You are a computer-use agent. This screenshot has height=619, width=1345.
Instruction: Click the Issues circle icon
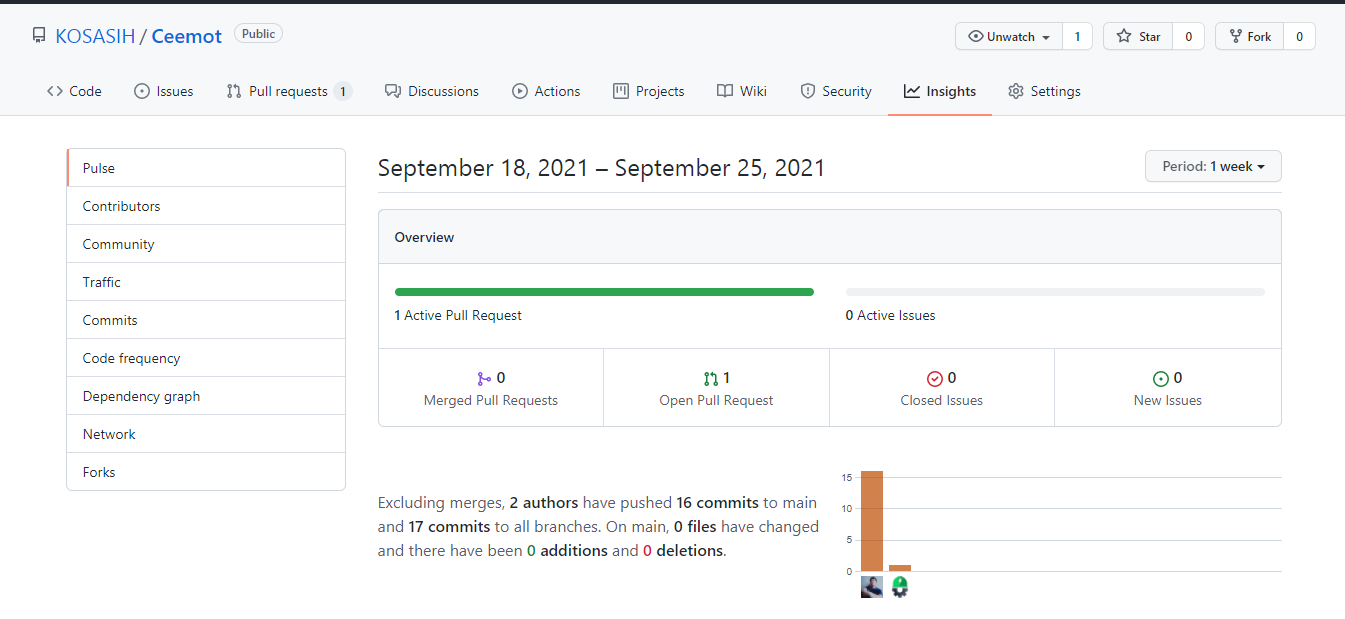141,91
